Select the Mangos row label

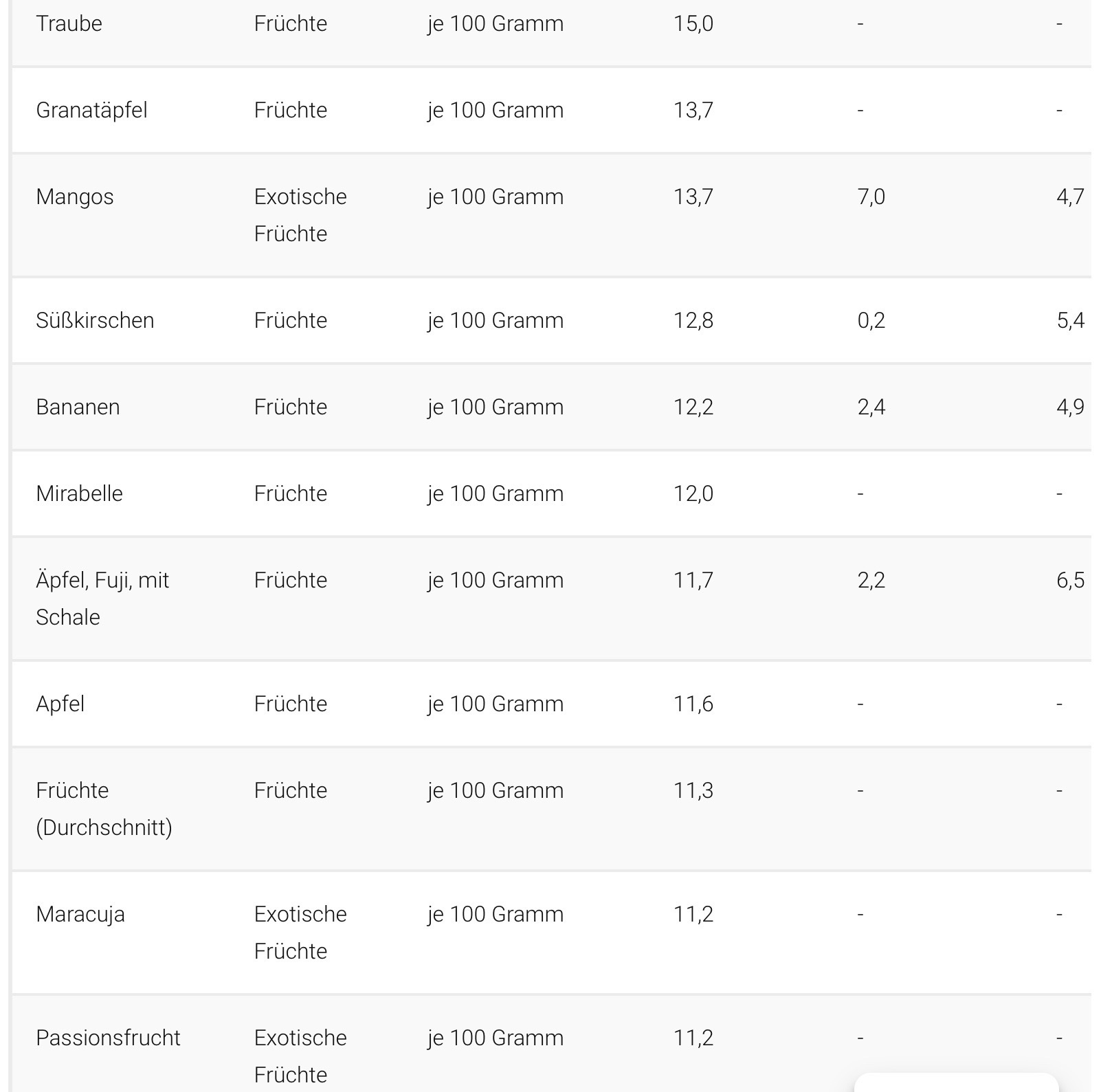point(74,197)
